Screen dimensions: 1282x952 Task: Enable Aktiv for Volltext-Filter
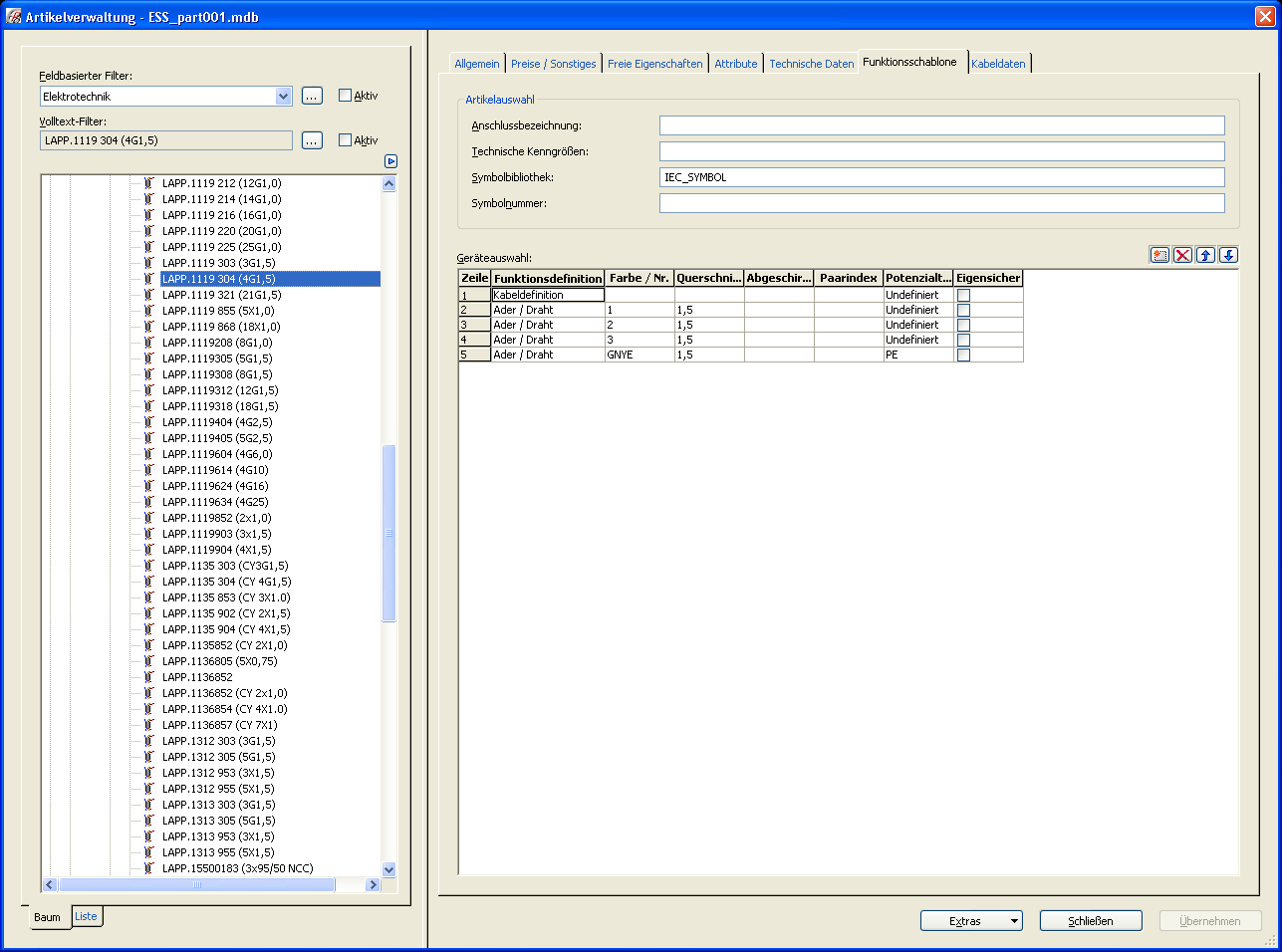[345, 140]
